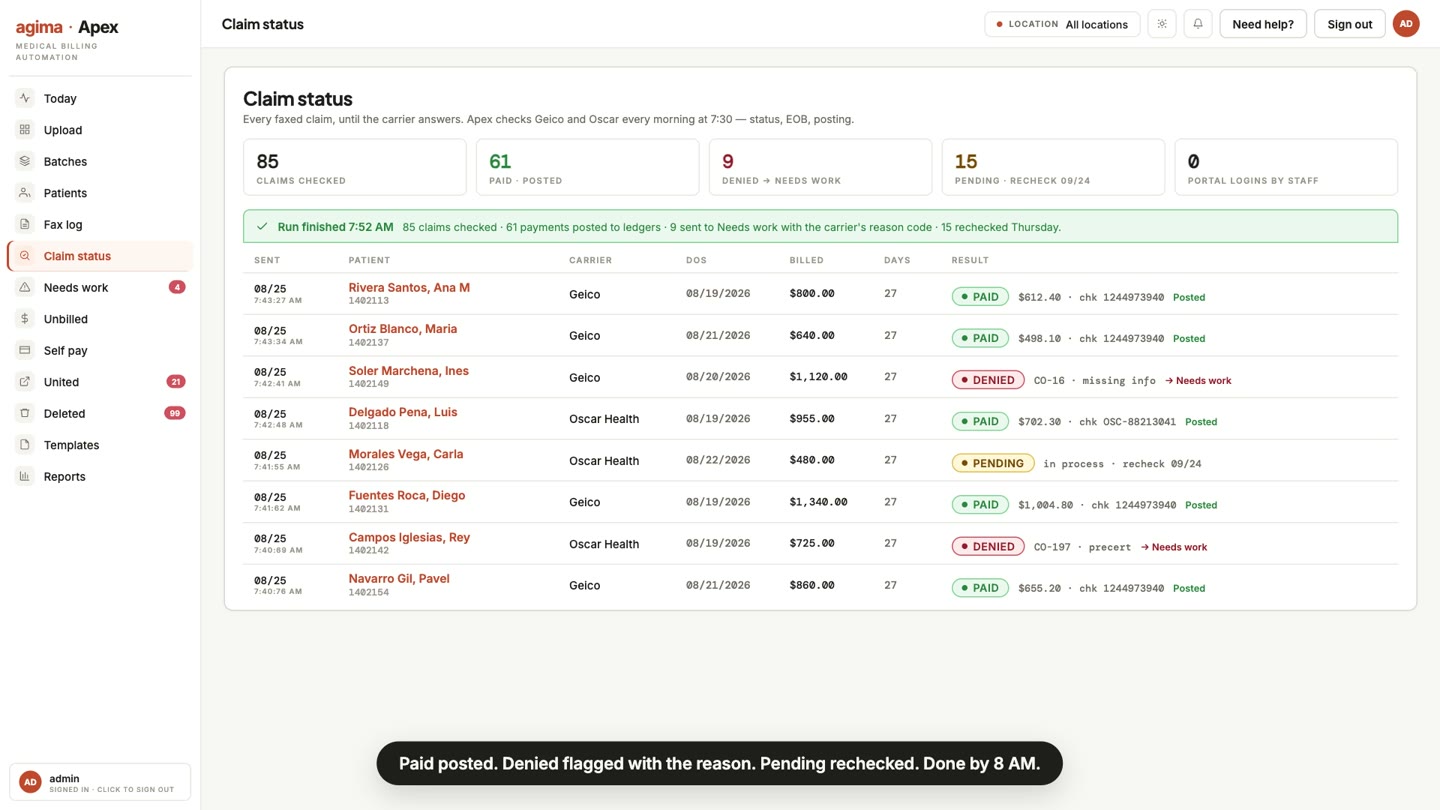The width and height of the screenshot is (1440, 810).
Task: Click the Sign out button
Action: 1350,24
